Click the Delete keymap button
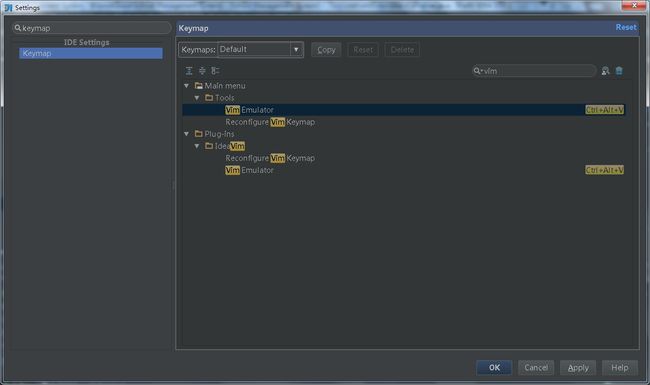650x385 pixels. [402, 50]
